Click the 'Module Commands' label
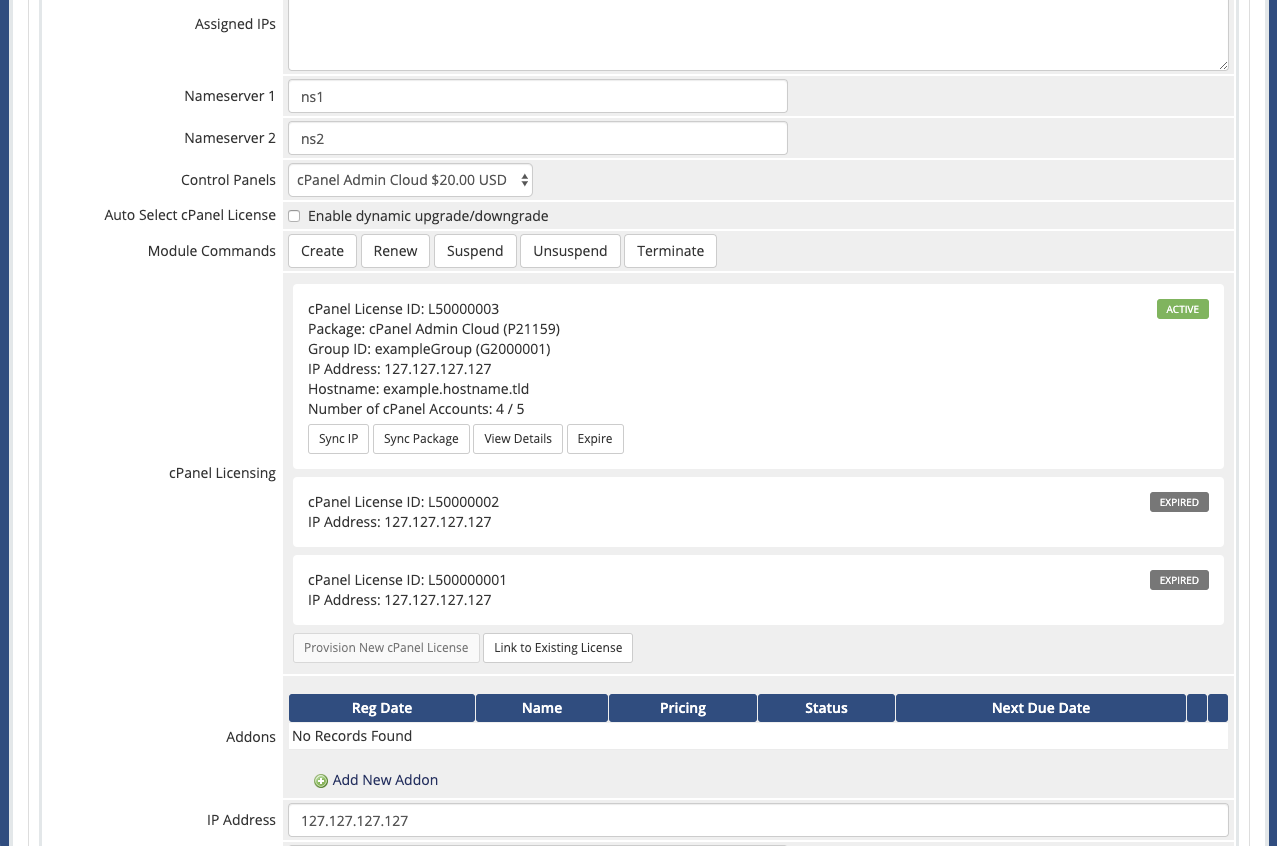 click(212, 251)
